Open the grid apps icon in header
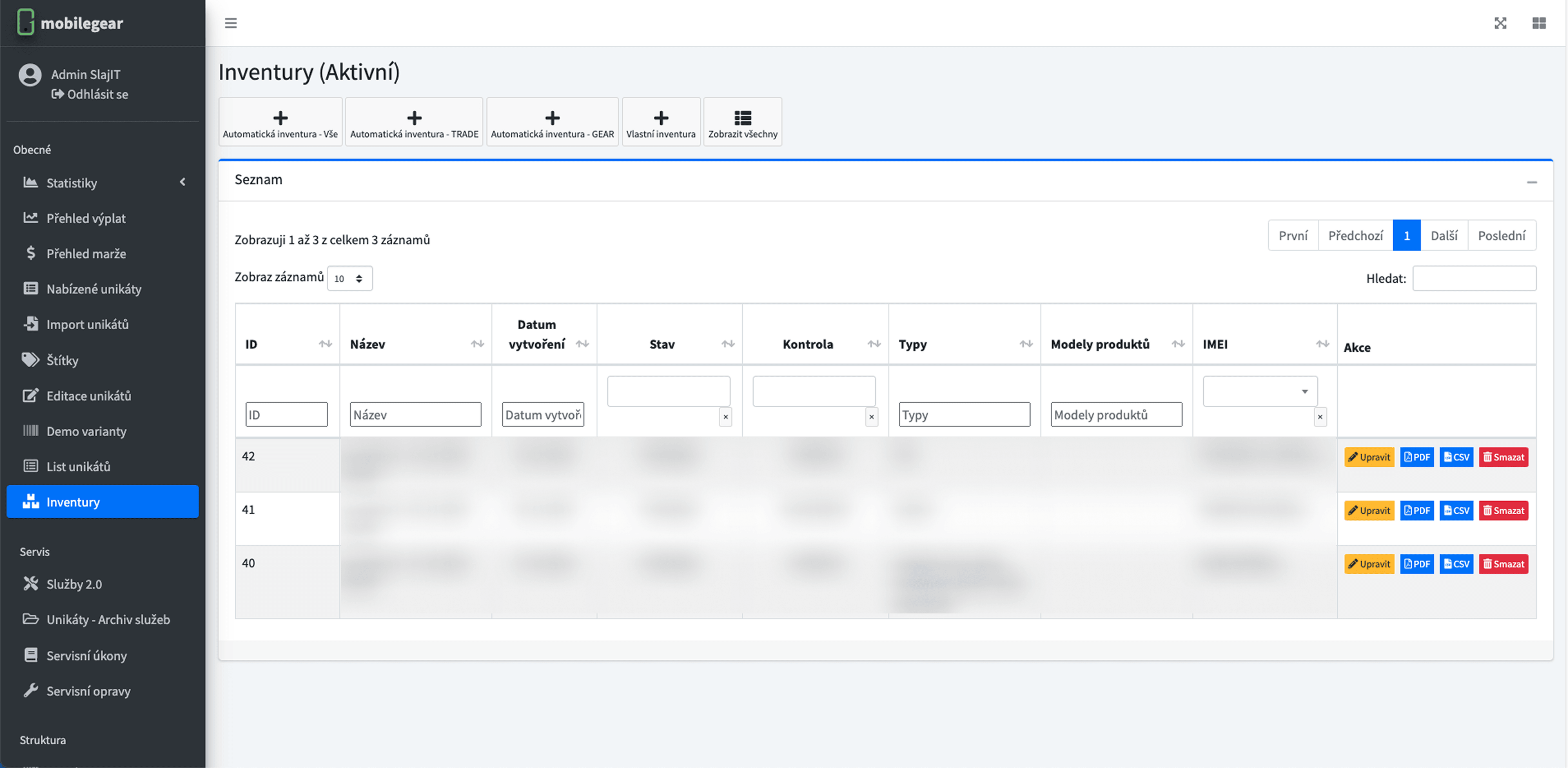 (x=1539, y=23)
